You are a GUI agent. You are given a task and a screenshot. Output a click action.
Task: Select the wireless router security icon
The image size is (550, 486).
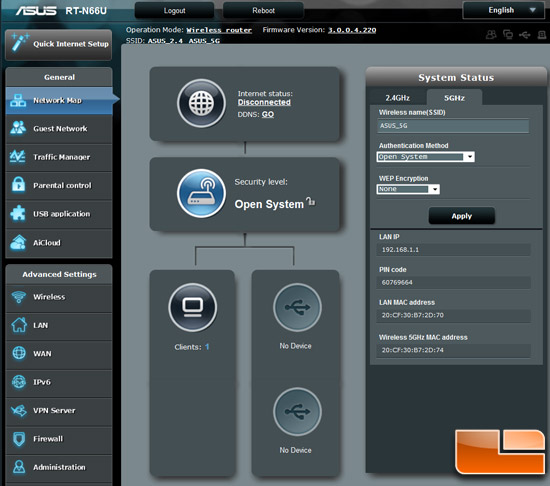(x=201, y=193)
